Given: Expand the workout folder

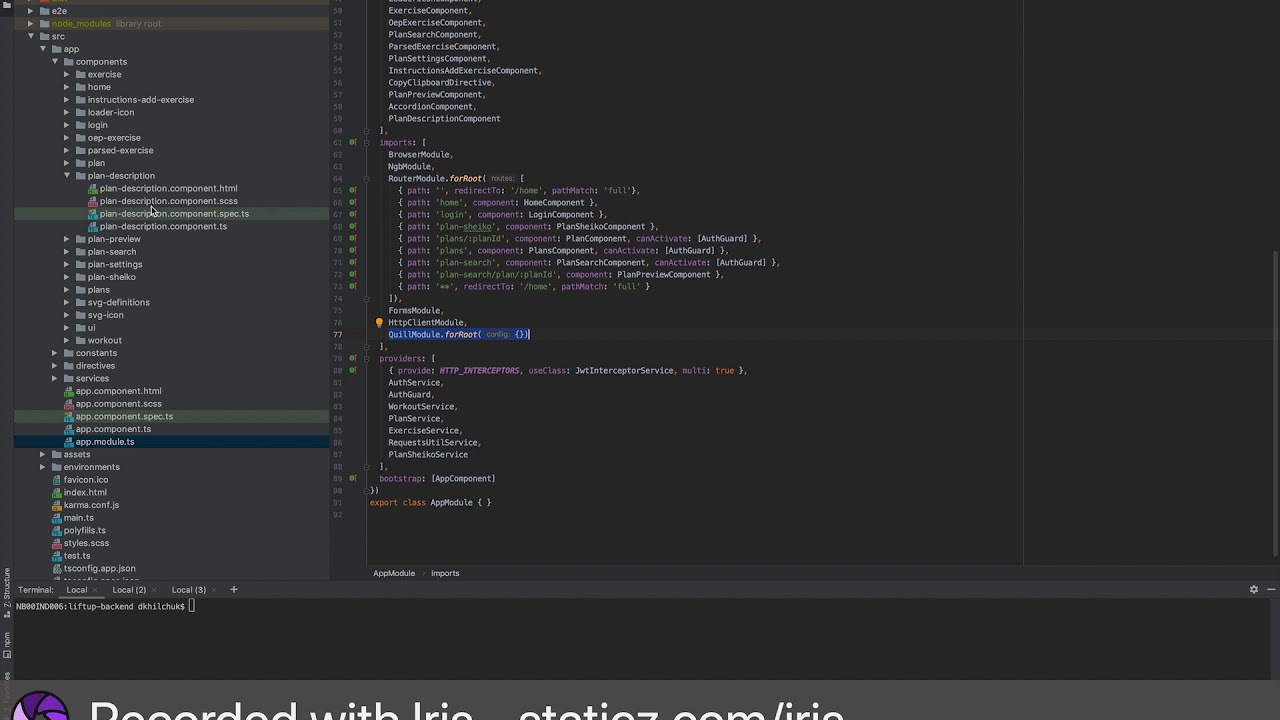Looking at the screenshot, I should click(x=67, y=340).
